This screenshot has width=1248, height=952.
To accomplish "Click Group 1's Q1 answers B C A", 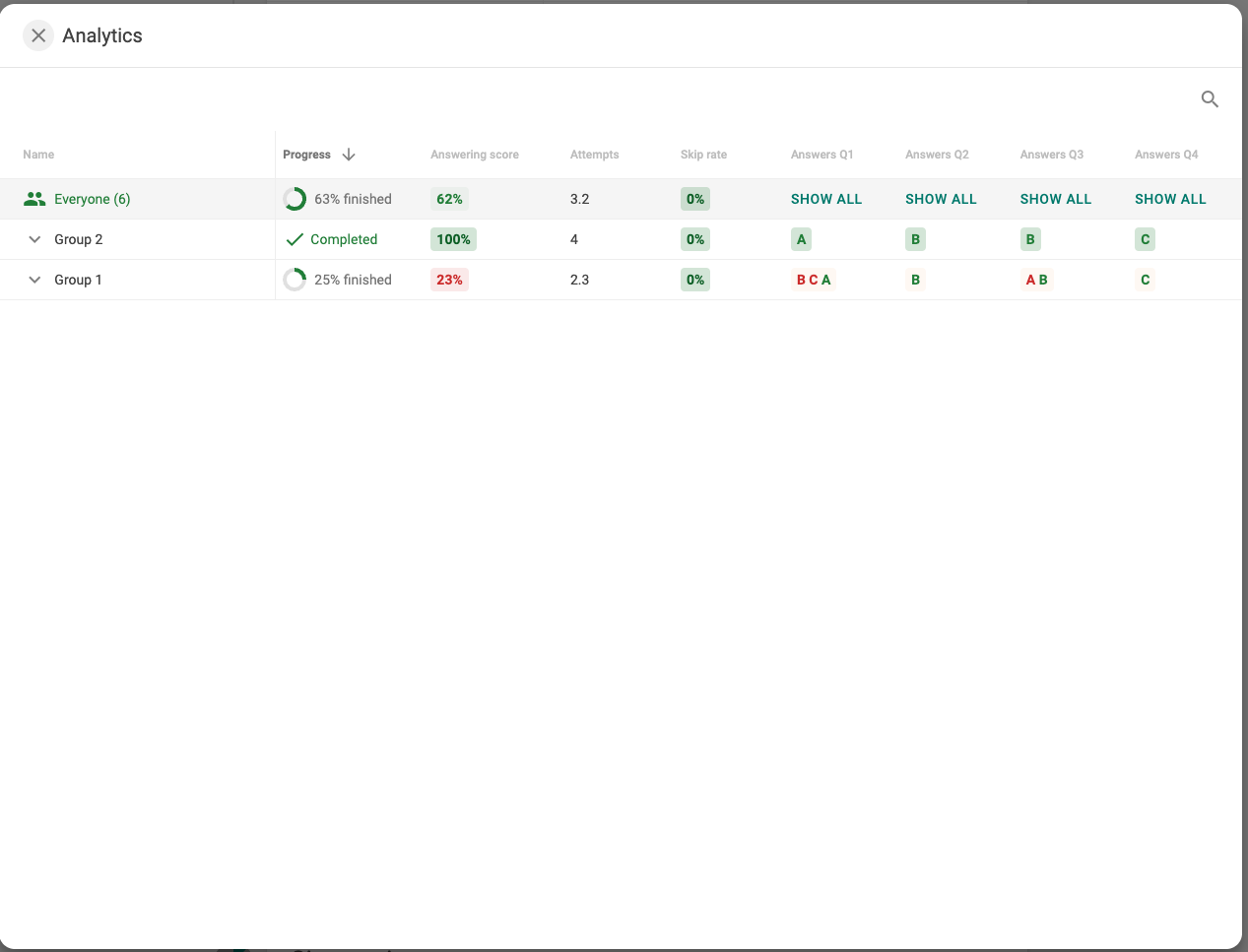I will tap(814, 280).
